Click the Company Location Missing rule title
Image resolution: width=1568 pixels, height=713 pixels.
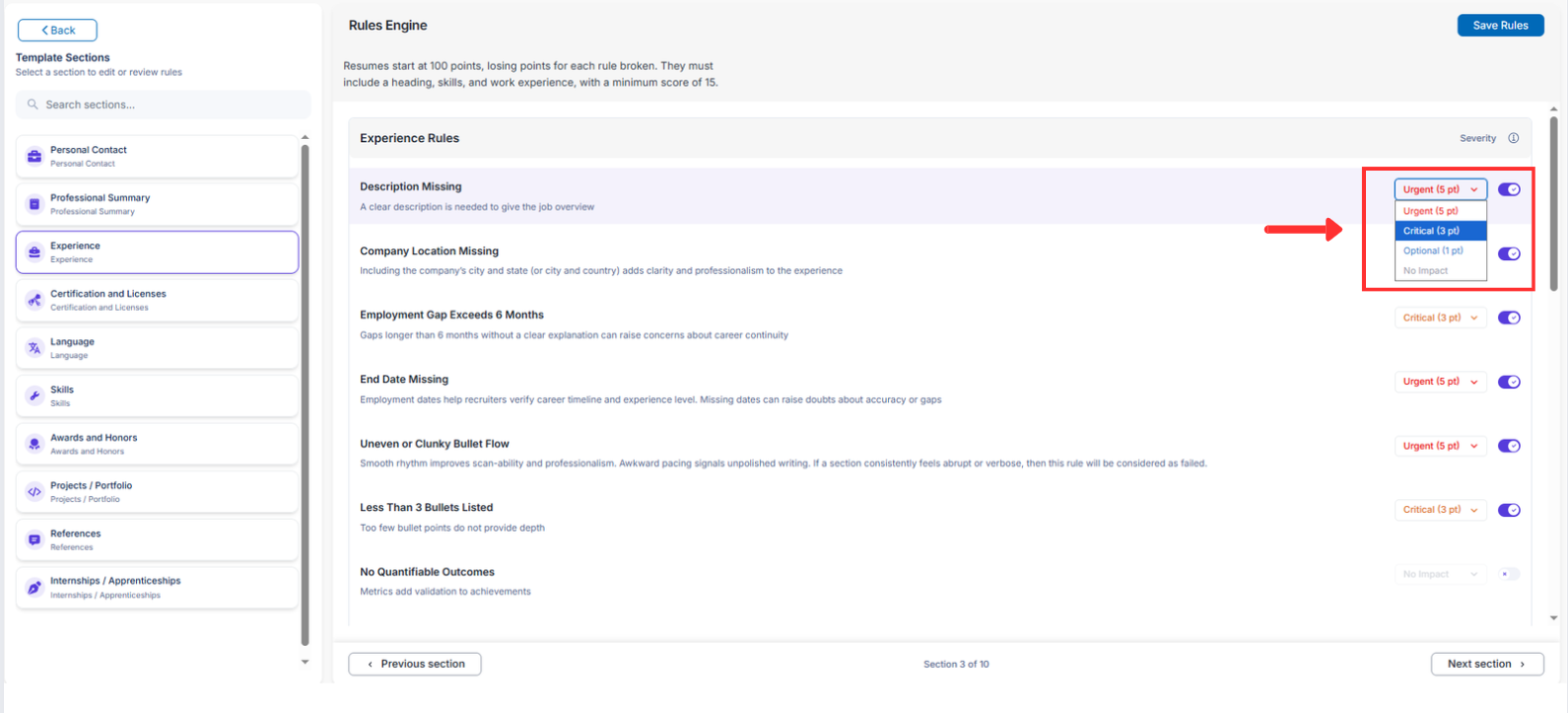click(429, 250)
